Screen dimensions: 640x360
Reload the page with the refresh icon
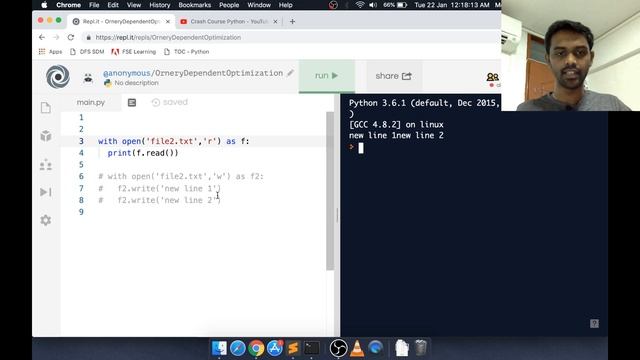71,37
